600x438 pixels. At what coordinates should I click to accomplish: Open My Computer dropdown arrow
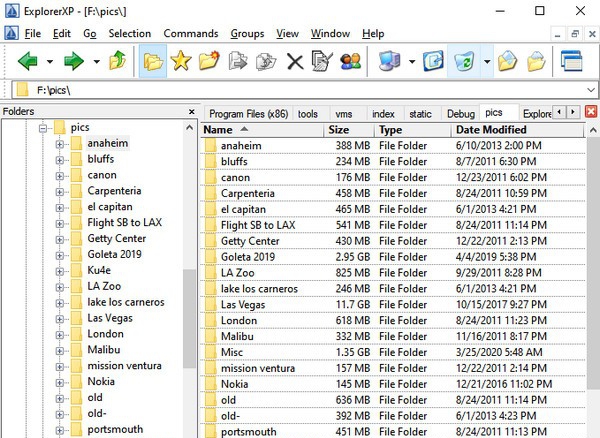[x=412, y=61]
